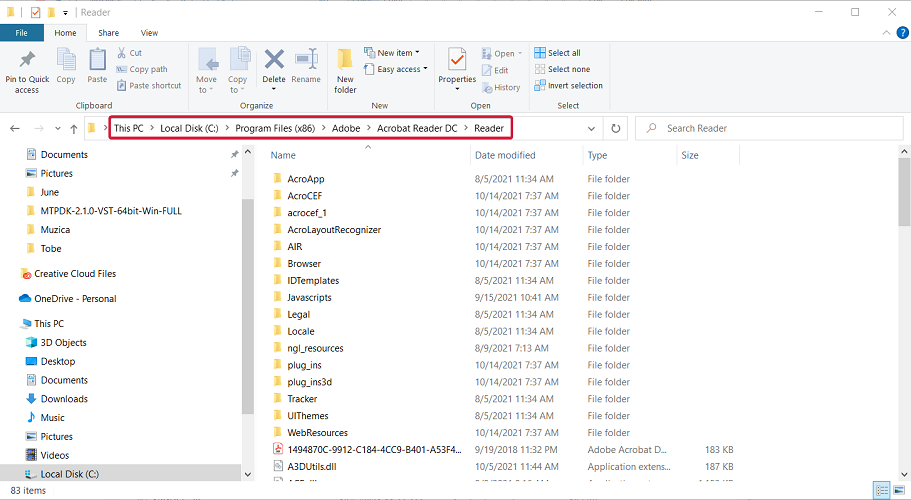Click the Help question mark icon

coord(902,33)
